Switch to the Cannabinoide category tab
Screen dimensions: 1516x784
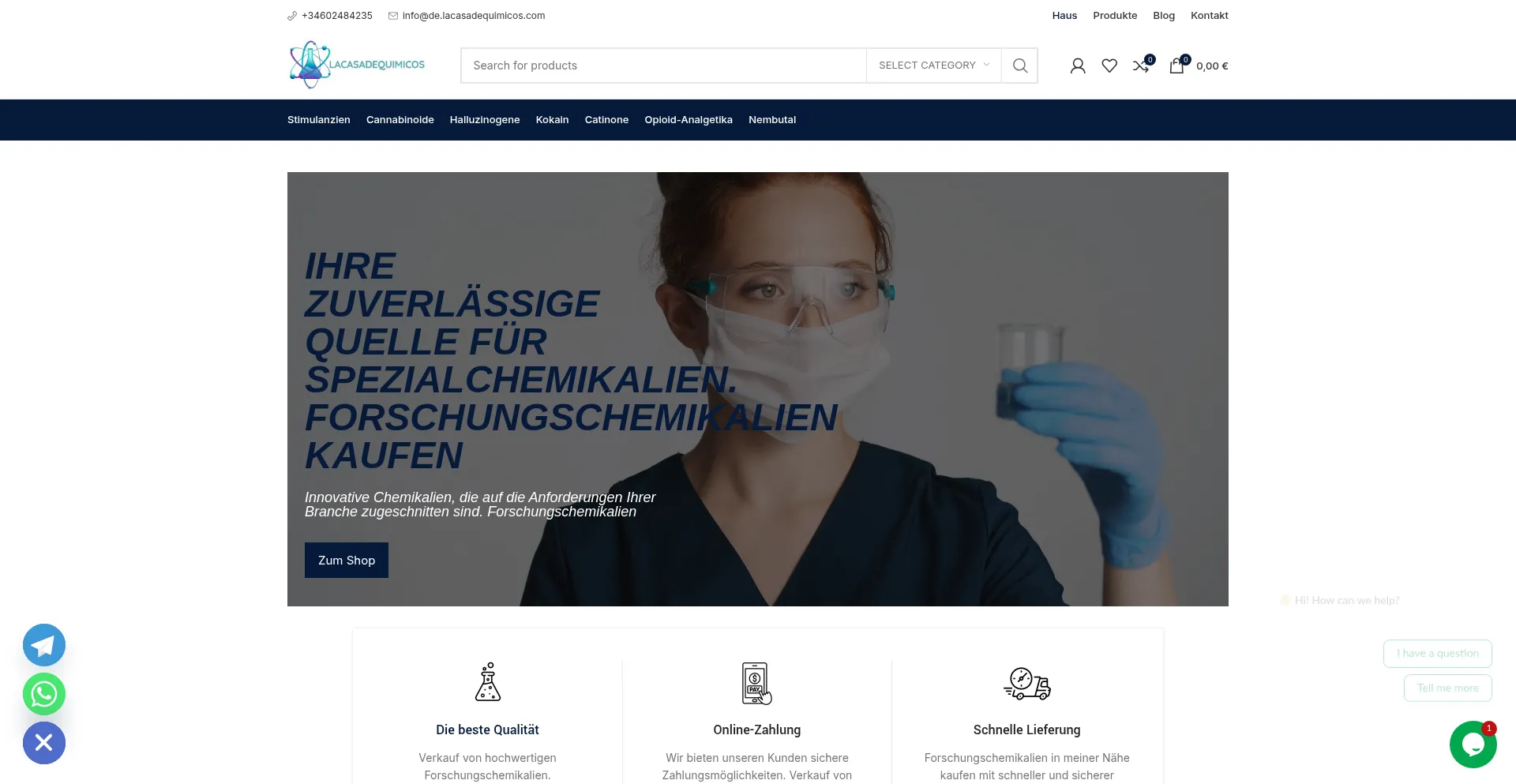400,119
